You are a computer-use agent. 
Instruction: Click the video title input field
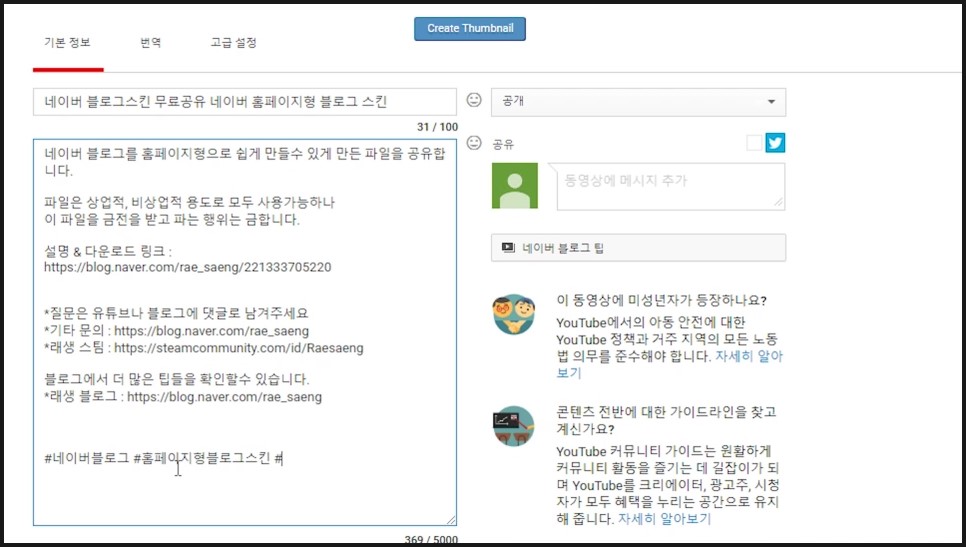click(x=245, y=102)
